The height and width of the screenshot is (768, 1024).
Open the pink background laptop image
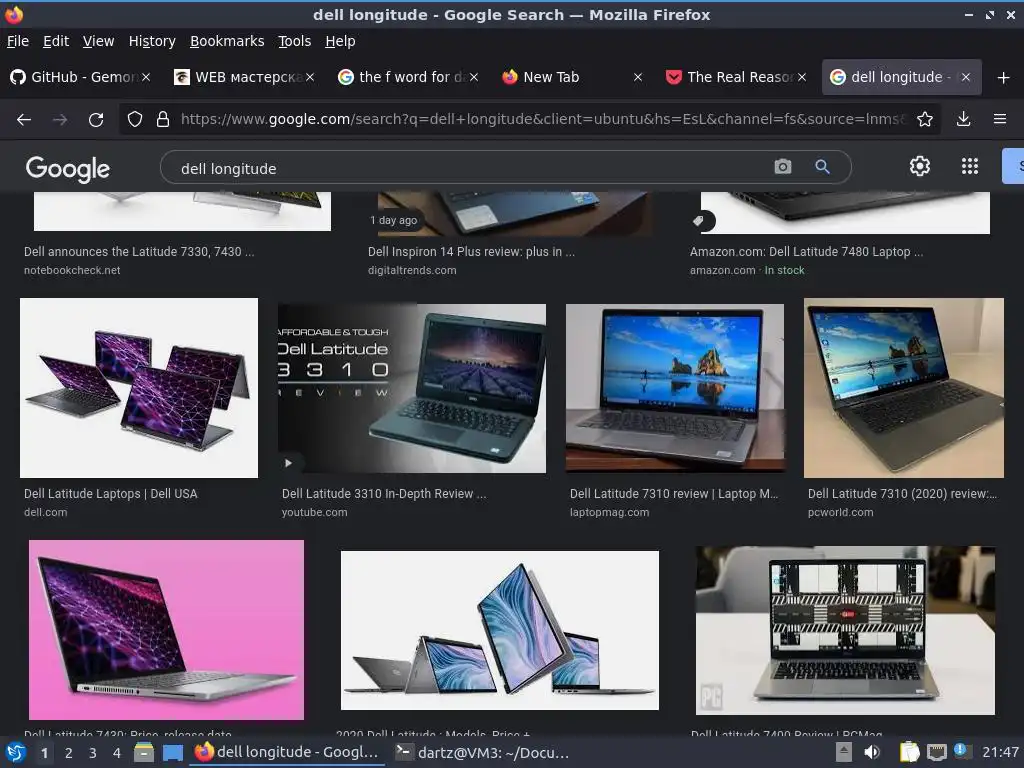pyautogui.click(x=167, y=630)
